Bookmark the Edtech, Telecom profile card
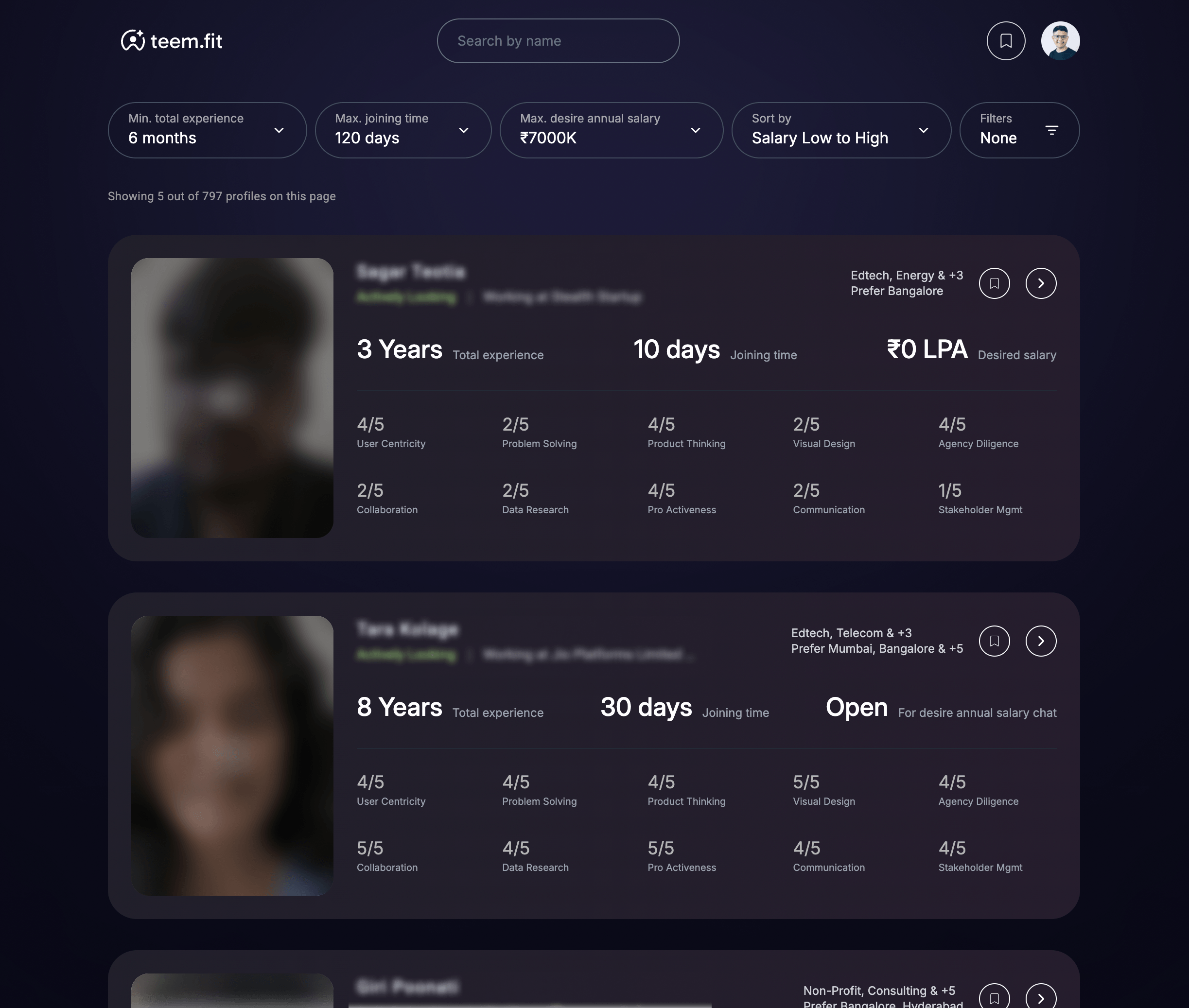 tap(994, 641)
